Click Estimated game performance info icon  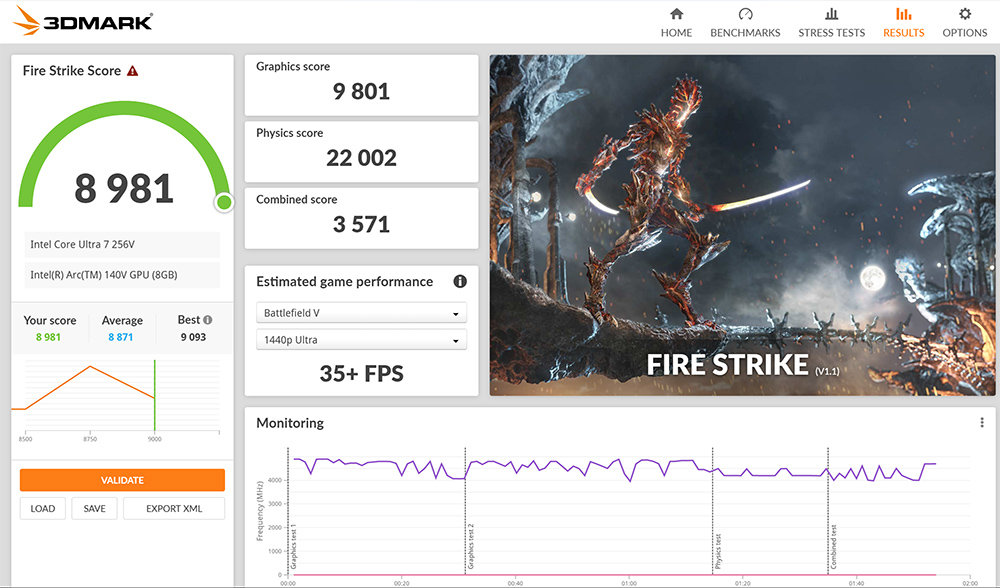(460, 282)
